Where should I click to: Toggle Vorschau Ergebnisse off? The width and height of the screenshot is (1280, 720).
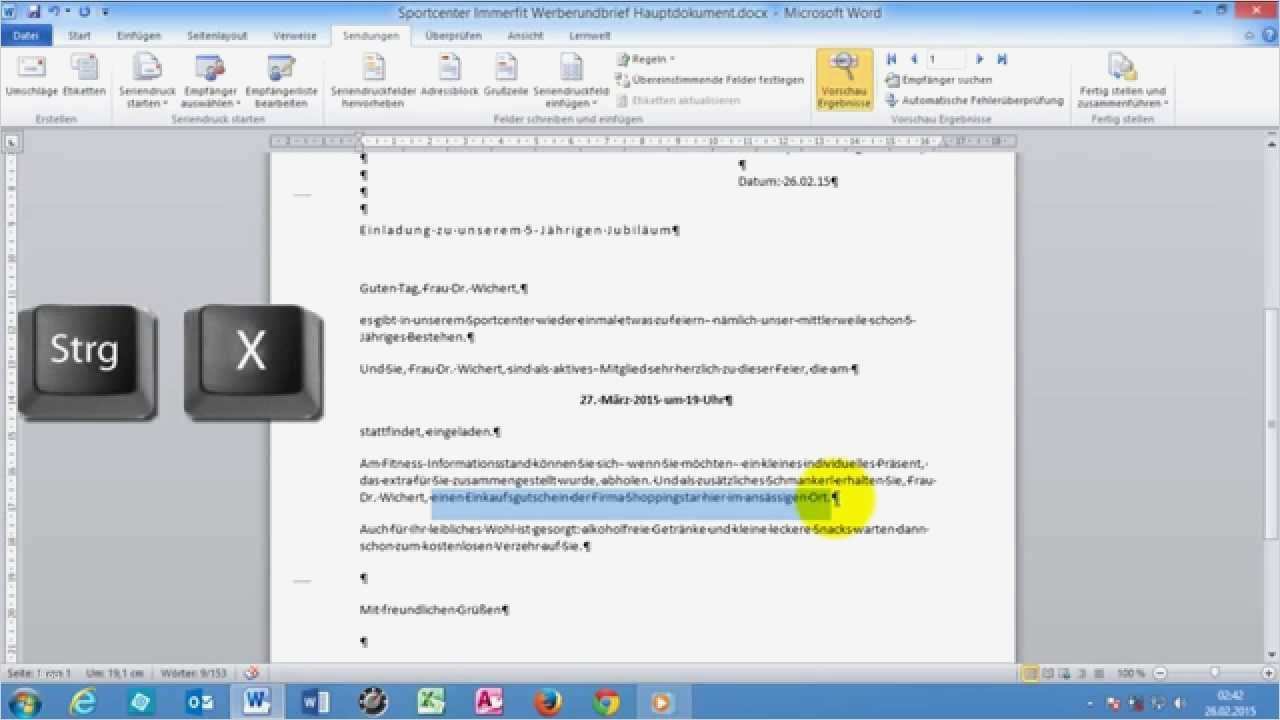pyautogui.click(x=844, y=78)
